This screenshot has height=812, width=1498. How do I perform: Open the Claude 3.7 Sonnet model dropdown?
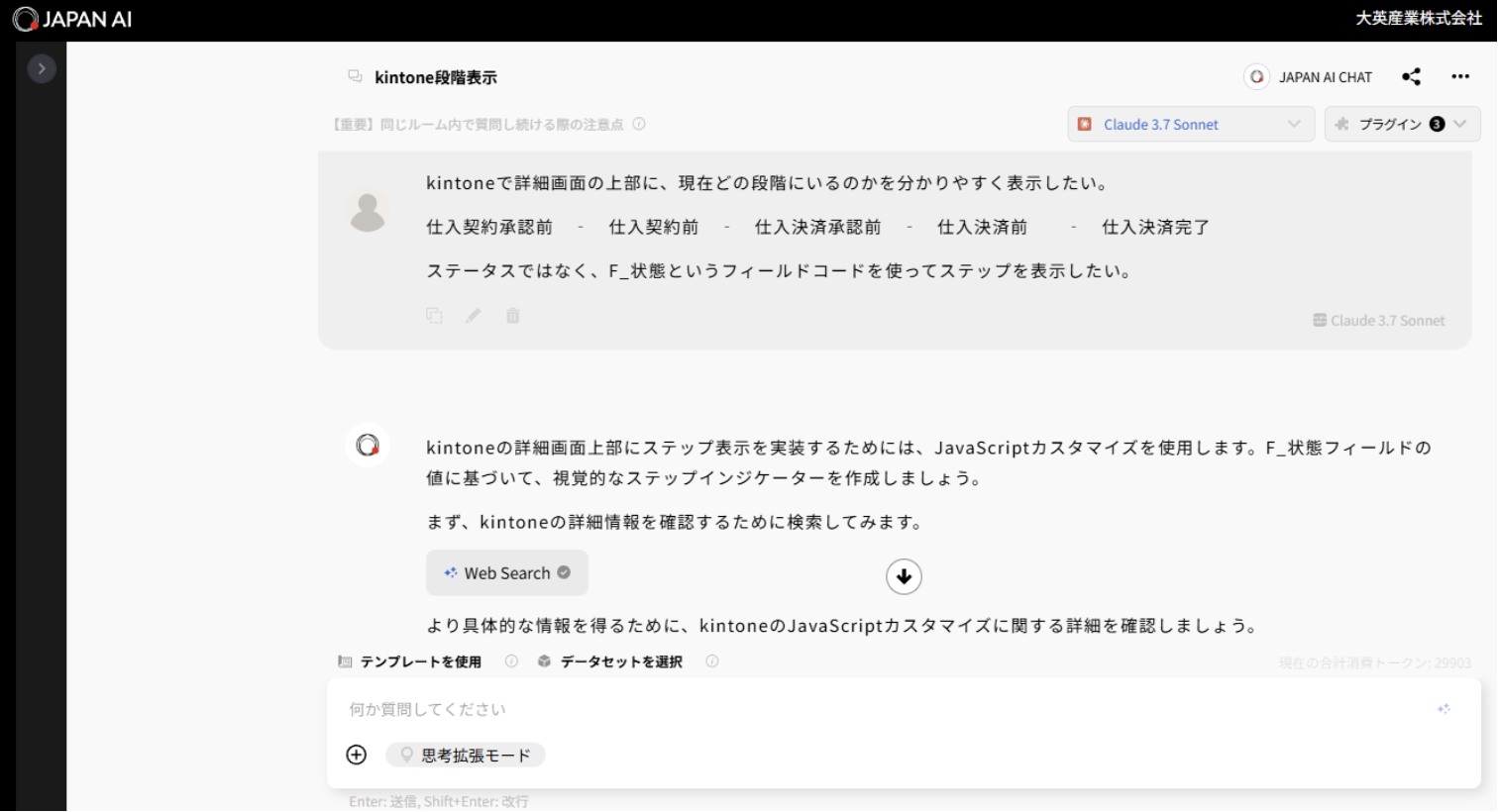click(1191, 124)
